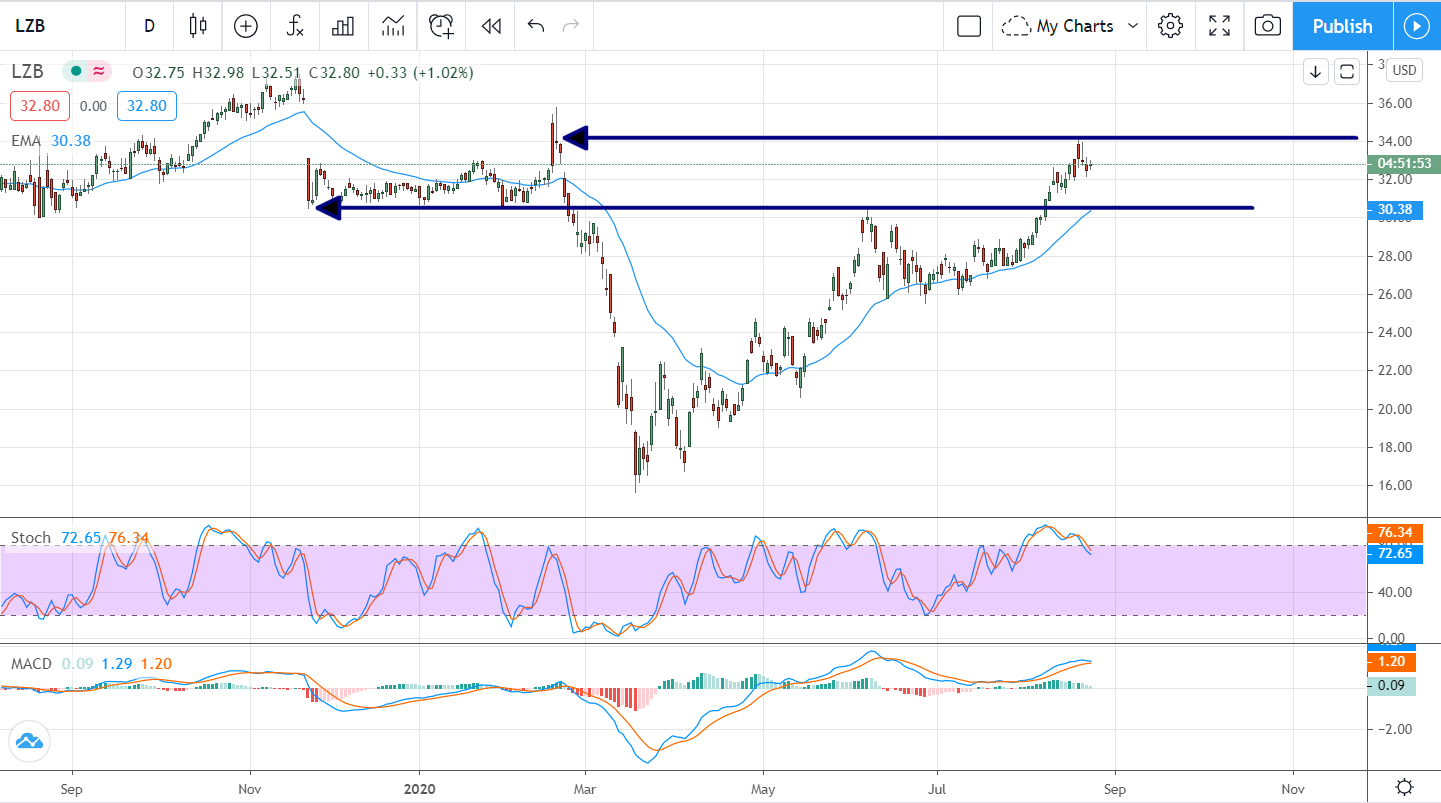
Task: Click the pink approximately-equal sign badge
Action: tap(99, 72)
